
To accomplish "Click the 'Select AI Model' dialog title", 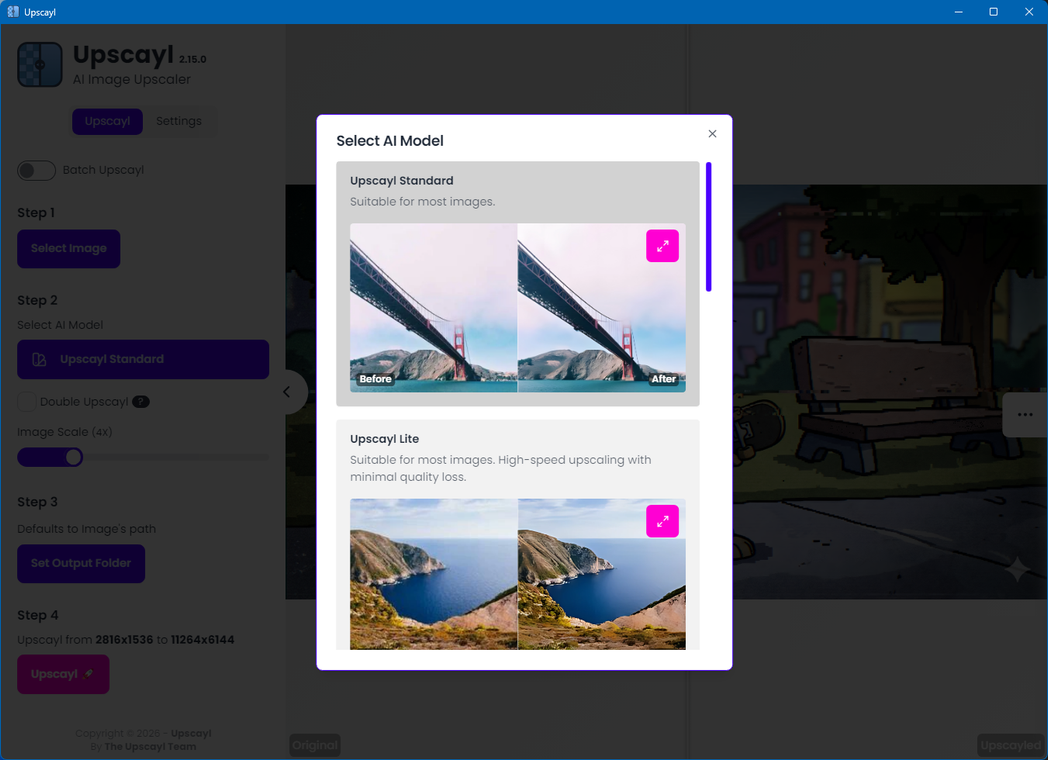I will coord(390,141).
